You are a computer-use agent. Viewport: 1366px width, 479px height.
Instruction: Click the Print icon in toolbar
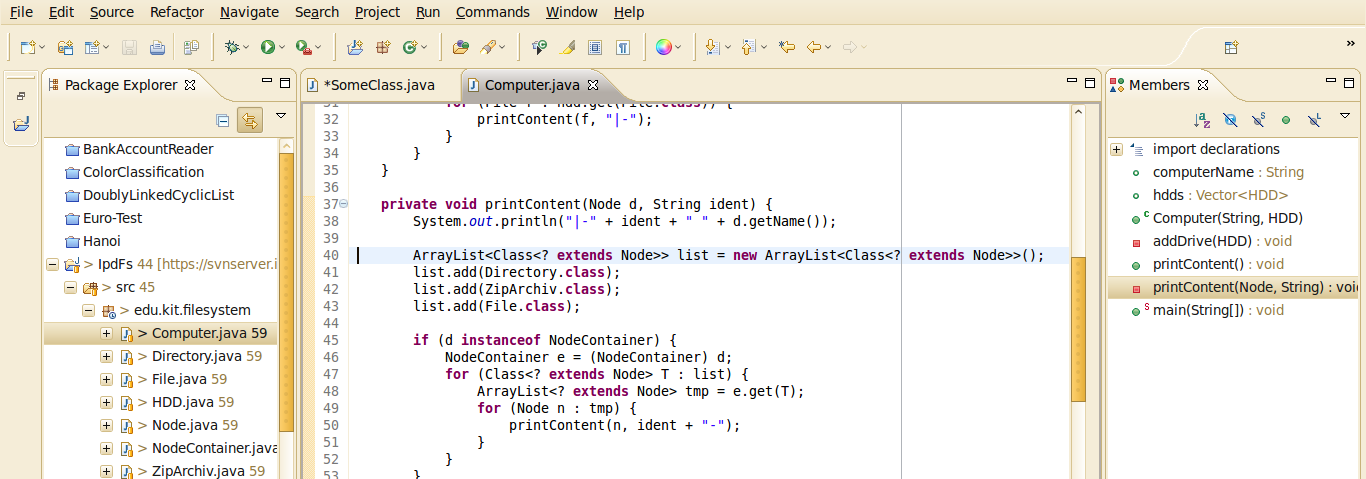pos(157,47)
